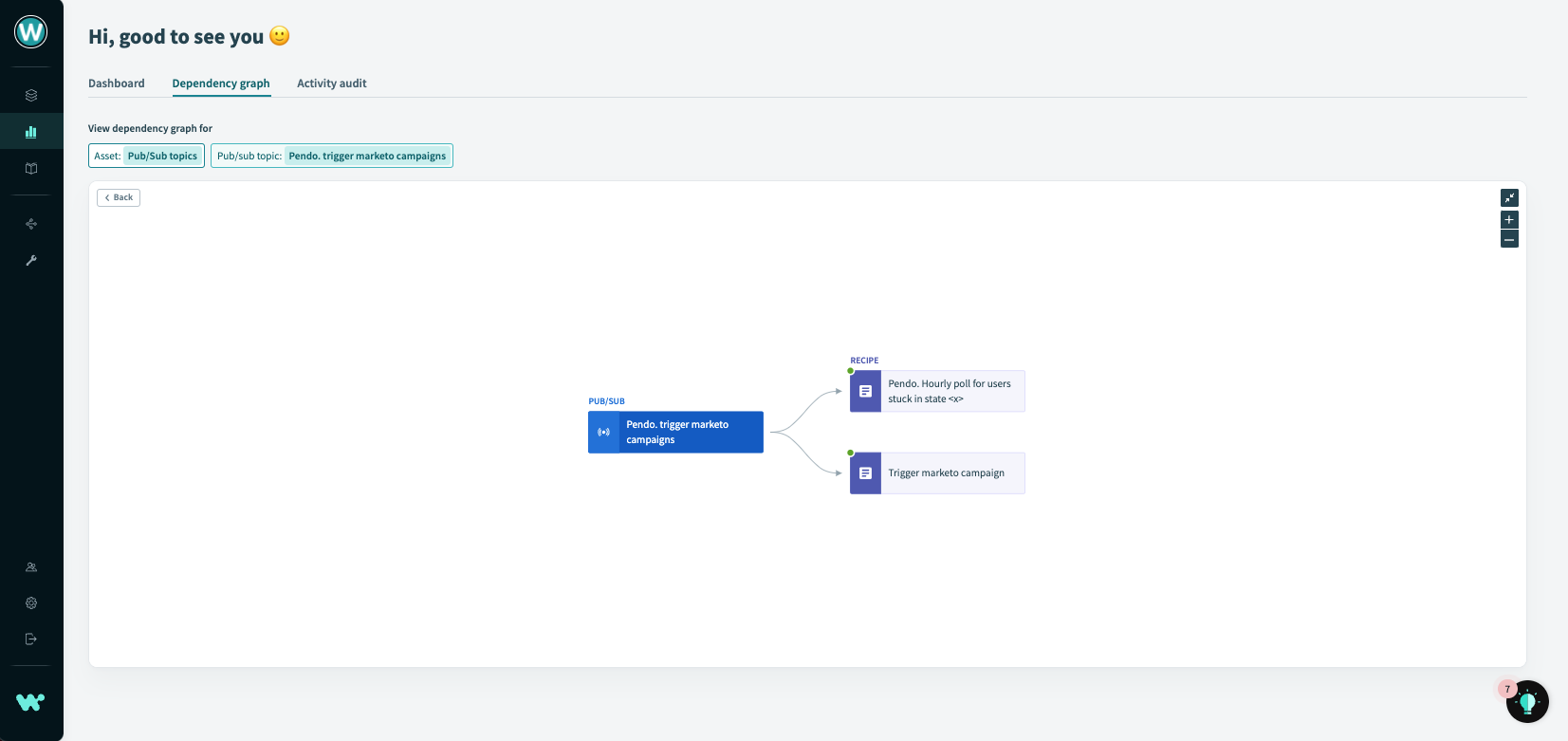
Task: Open the projects stack icon in sidebar
Action: (x=31, y=95)
